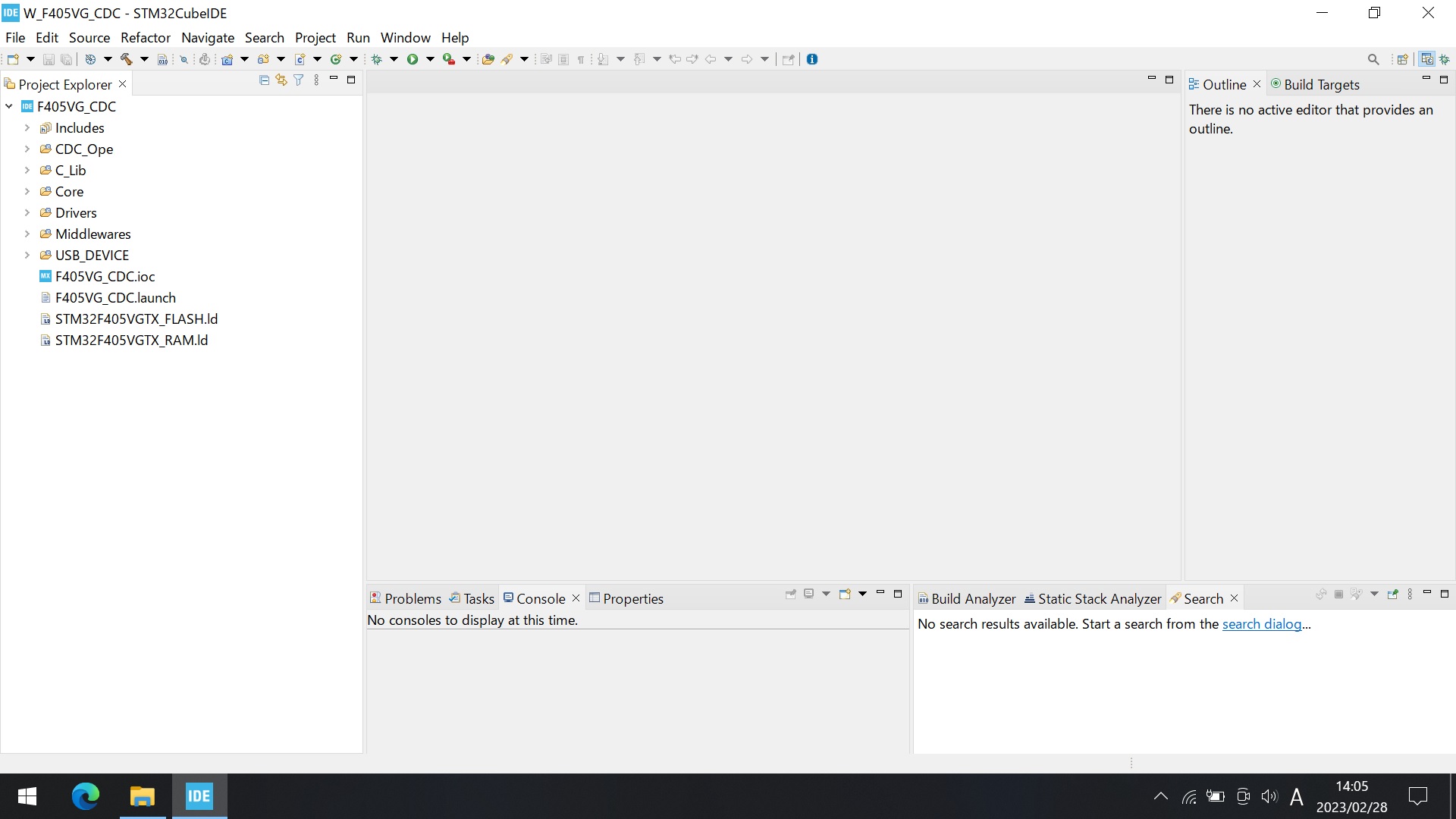
Task: Expand the Drivers folder in tree
Action: pyautogui.click(x=27, y=212)
